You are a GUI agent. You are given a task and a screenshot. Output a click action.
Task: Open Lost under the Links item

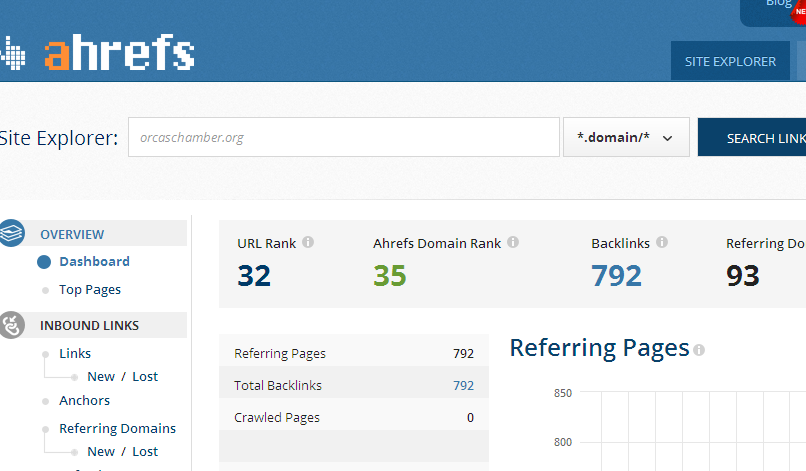pyautogui.click(x=145, y=377)
